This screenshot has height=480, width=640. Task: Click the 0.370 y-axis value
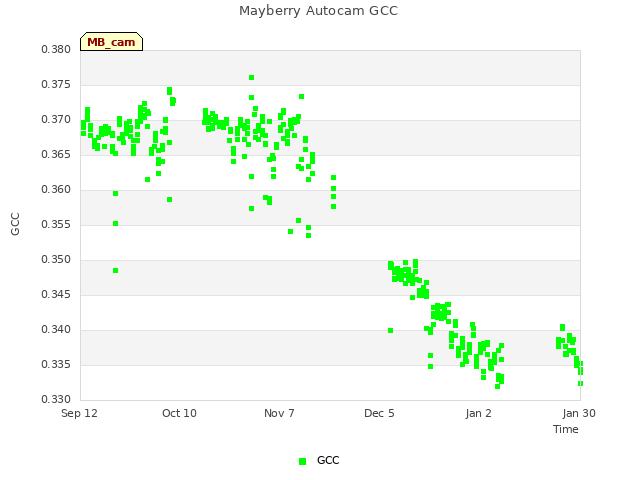point(56,120)
